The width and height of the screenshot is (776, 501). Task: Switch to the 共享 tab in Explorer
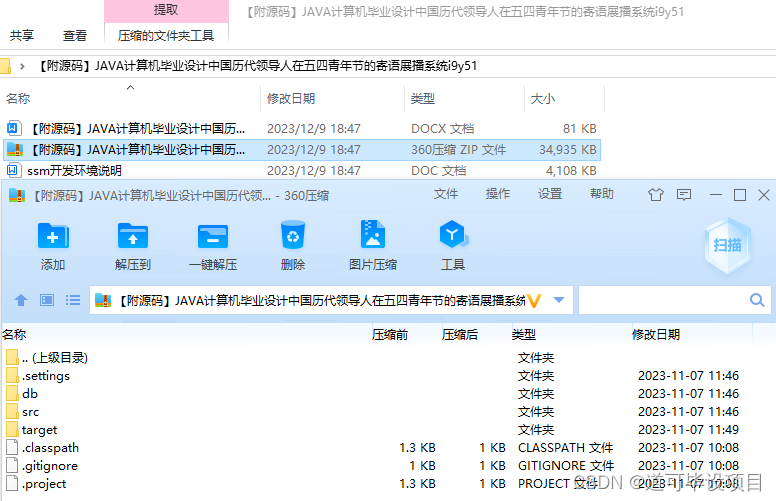[22, 36]
